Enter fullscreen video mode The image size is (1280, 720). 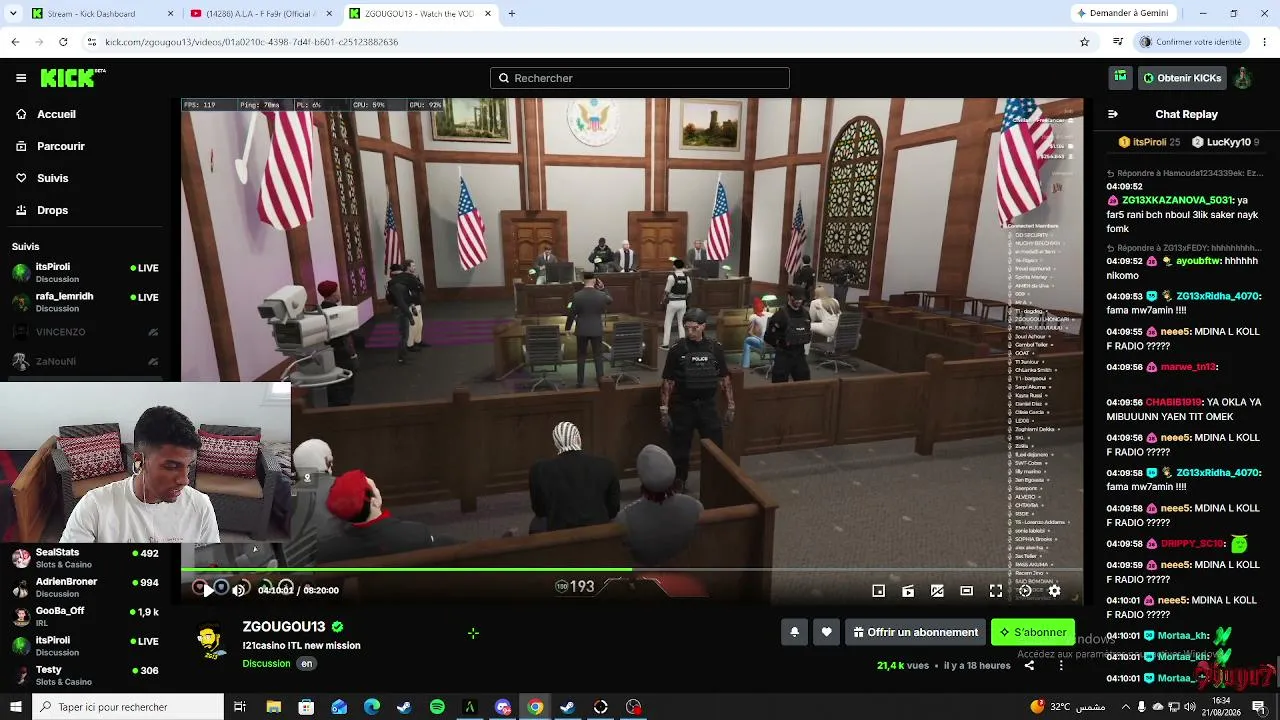click(x=996, y=591)
